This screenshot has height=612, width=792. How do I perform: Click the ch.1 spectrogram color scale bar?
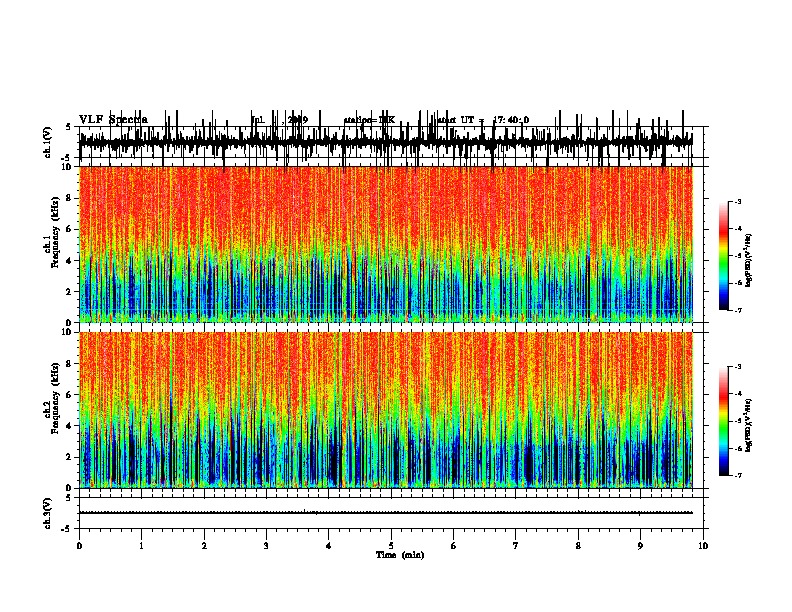[724, 256]
